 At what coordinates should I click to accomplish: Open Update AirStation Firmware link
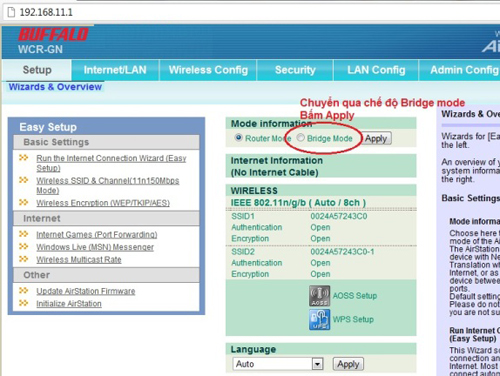86,291
